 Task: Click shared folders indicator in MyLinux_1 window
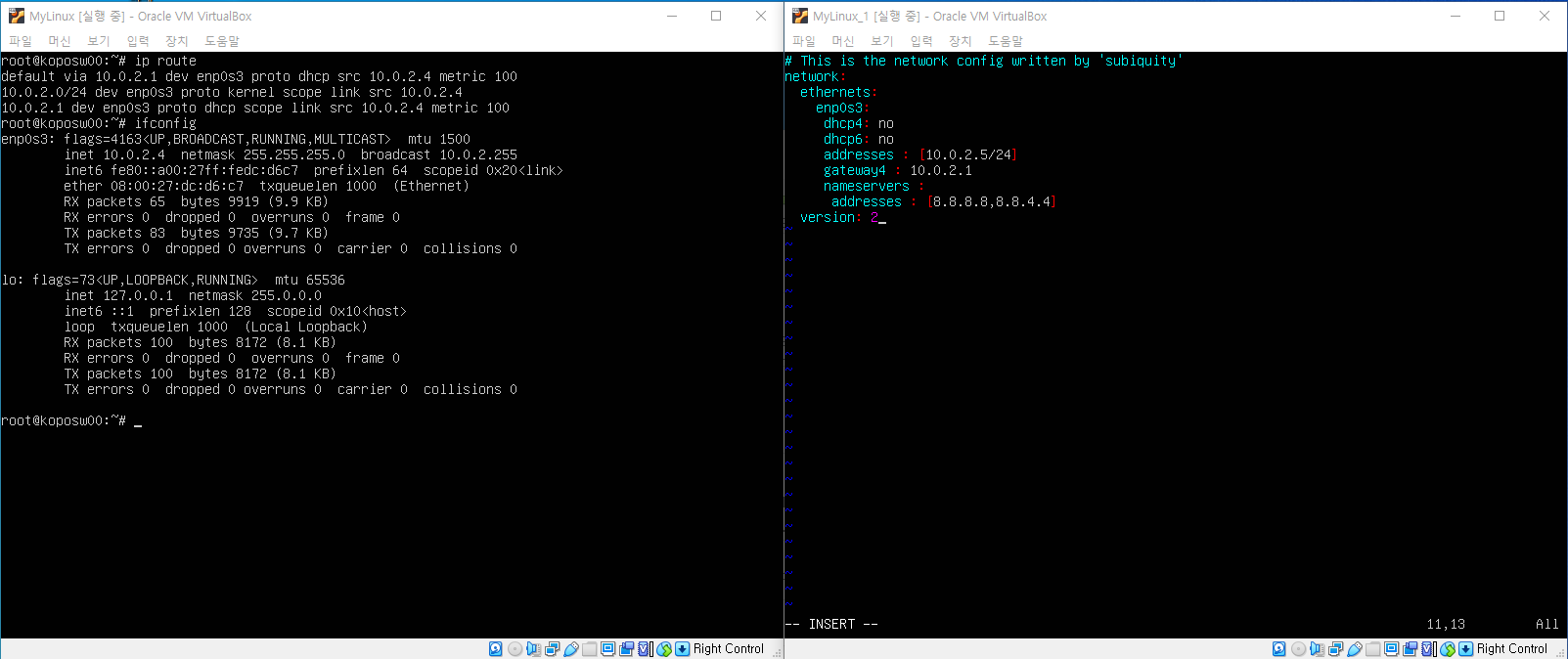click(x=1373, y=648)
